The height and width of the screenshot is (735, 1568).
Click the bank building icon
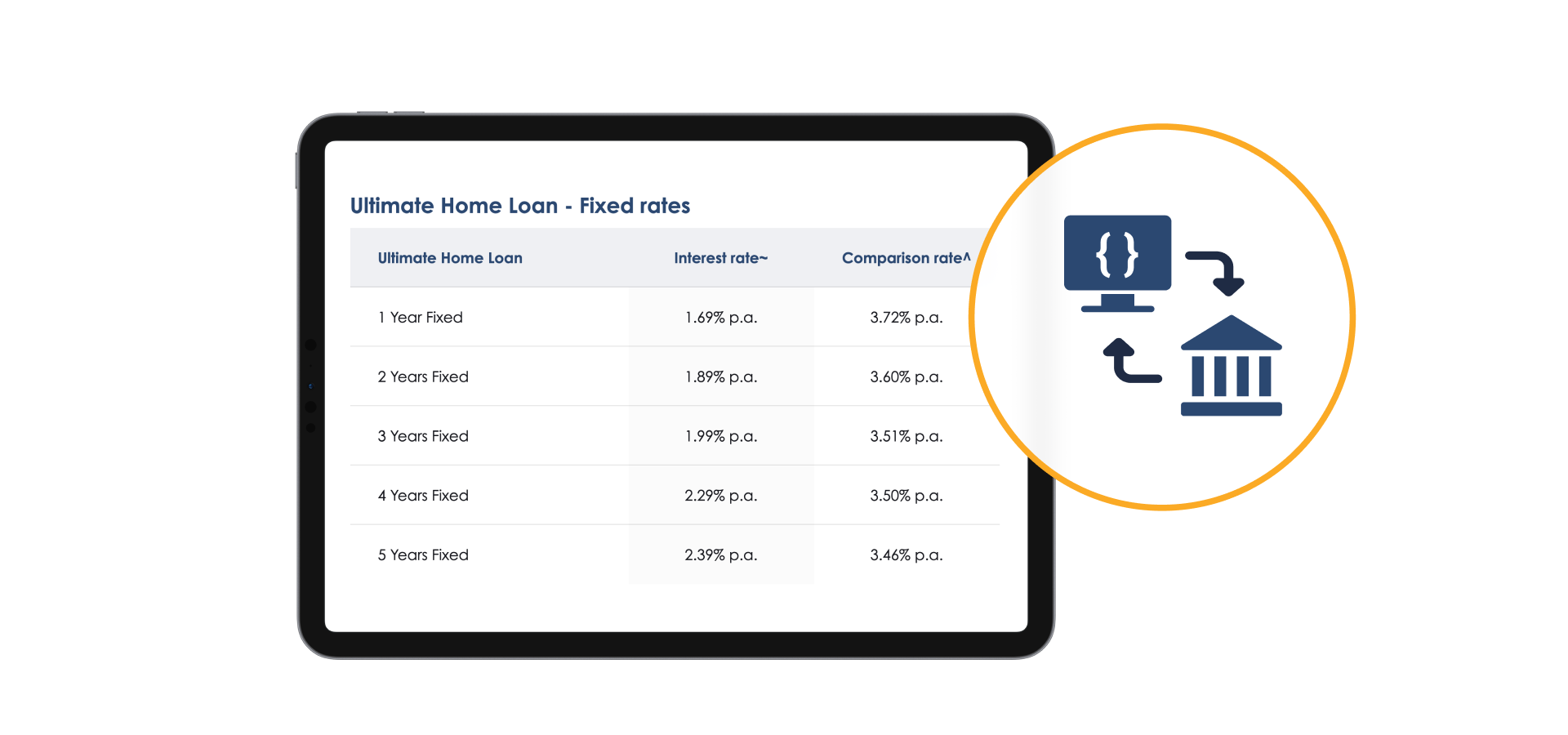pos(1231,367)
